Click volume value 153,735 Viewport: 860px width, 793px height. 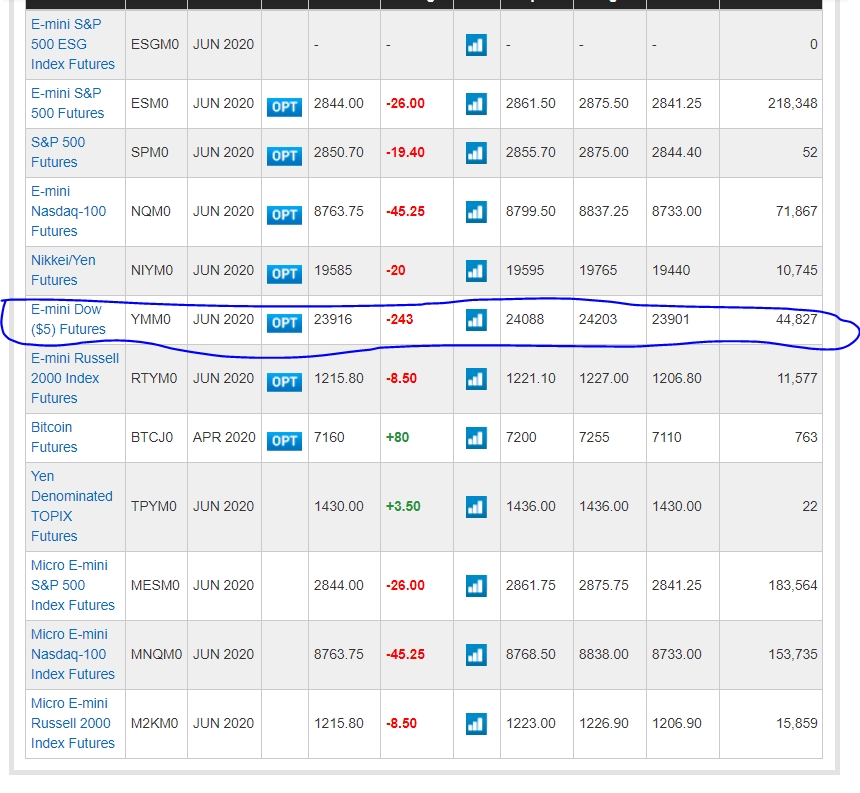(793, 654)
